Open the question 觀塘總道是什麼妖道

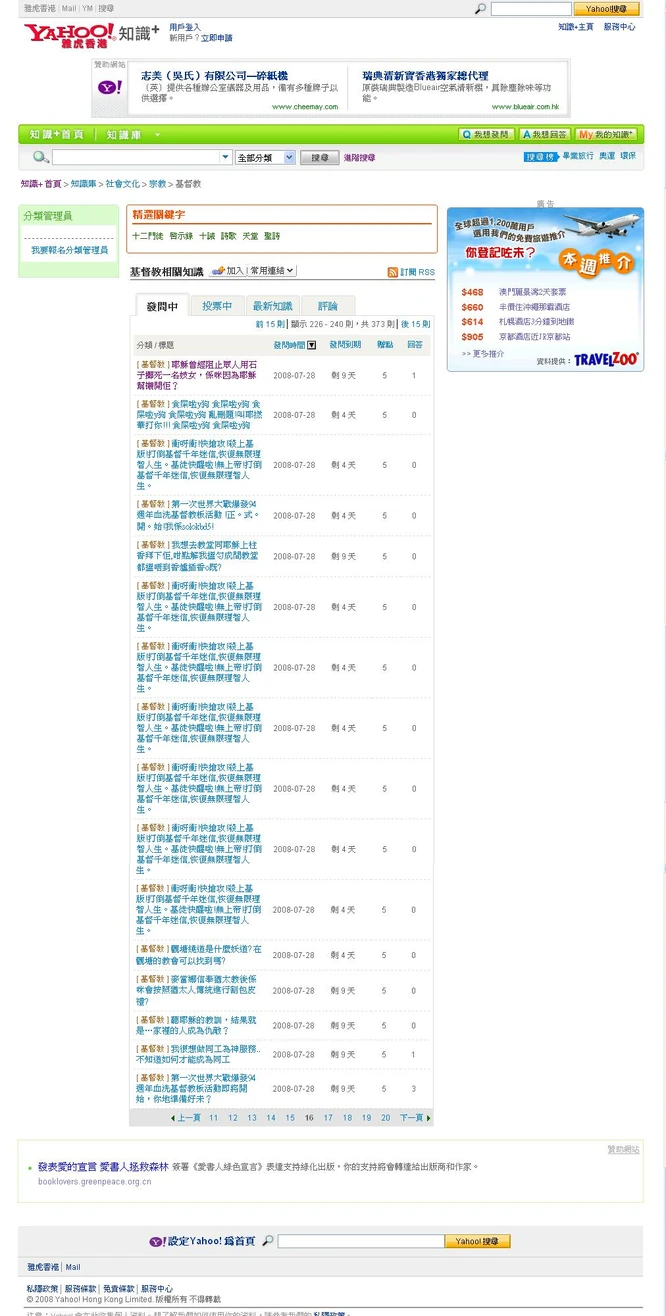coord(199,955)
